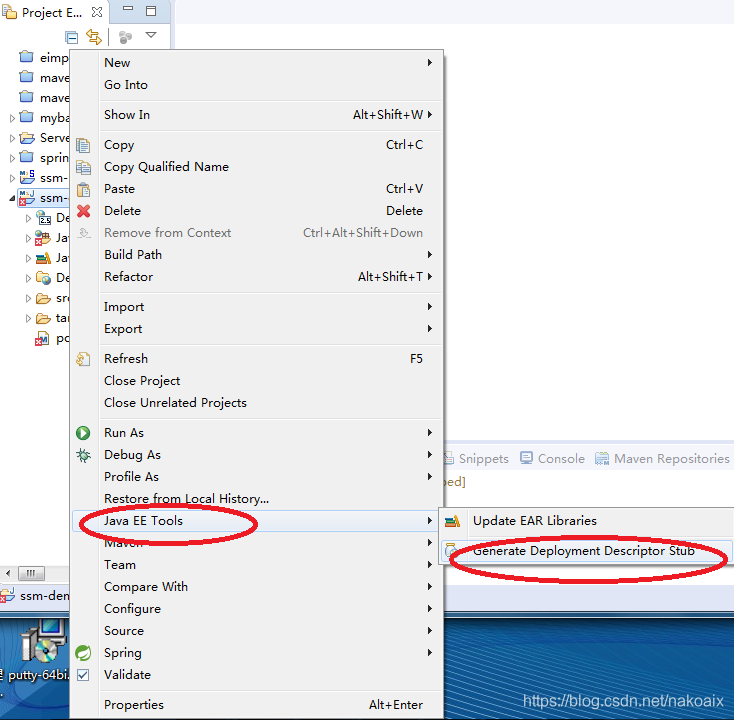Choose Close Unrelated Projects
This screenshot has height=720, width=734.
click(x=257, y=403)
